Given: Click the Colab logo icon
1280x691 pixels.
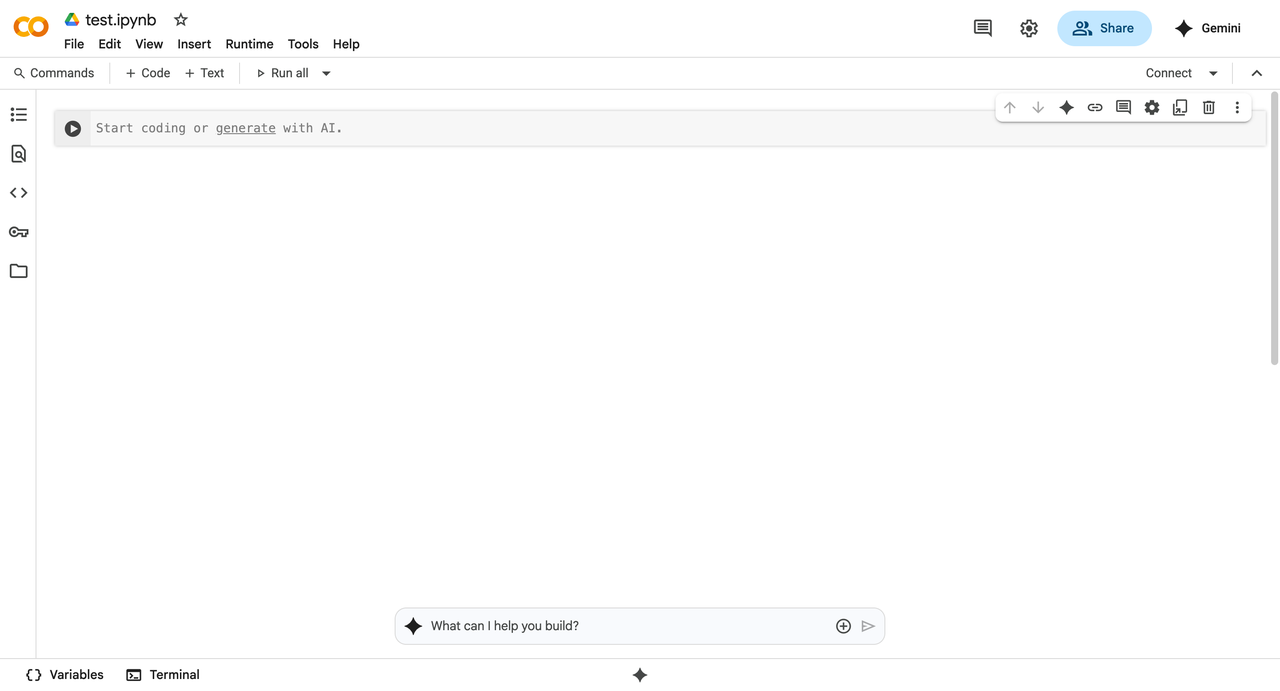Looking at the screenshot, I should tap(31, 28).
